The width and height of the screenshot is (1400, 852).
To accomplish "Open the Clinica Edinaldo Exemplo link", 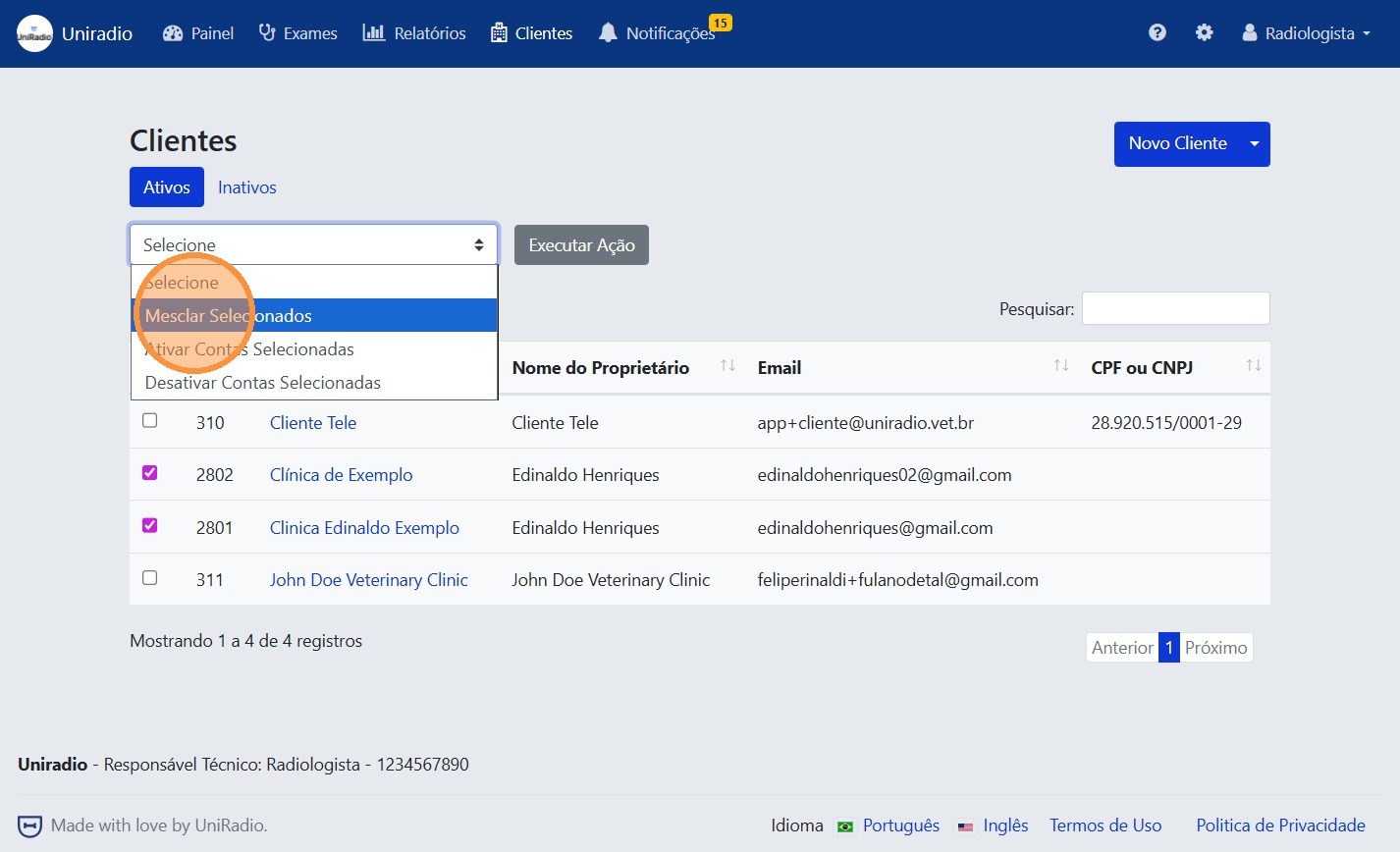I will [364, 528].
